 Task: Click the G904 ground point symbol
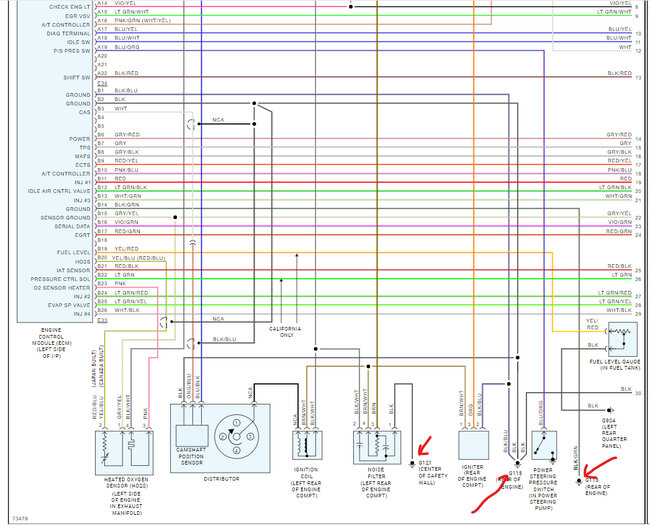click(610, 410)
